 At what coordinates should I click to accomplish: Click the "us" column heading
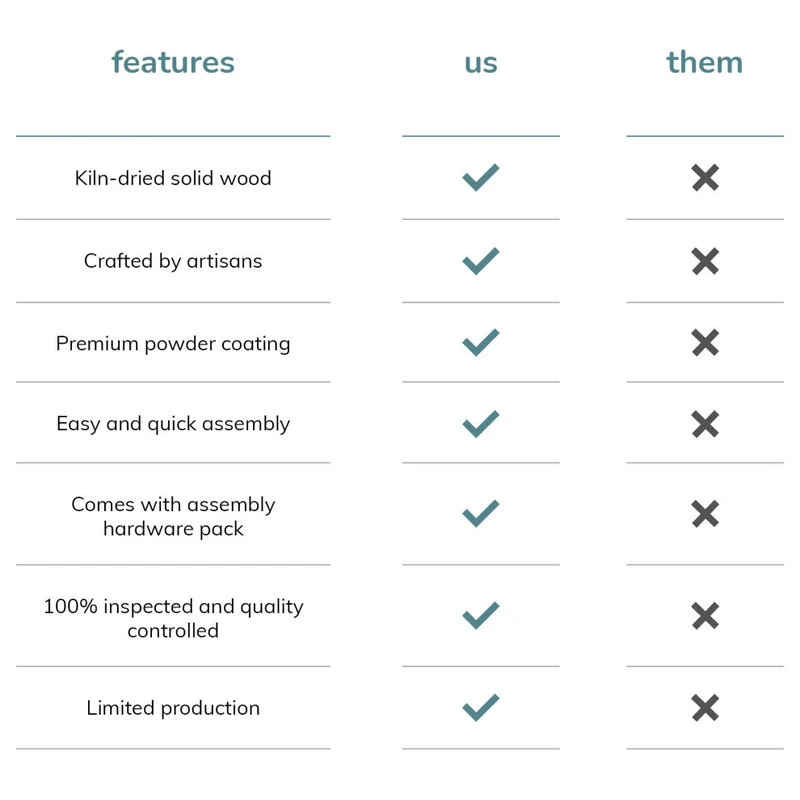(480, 62)
